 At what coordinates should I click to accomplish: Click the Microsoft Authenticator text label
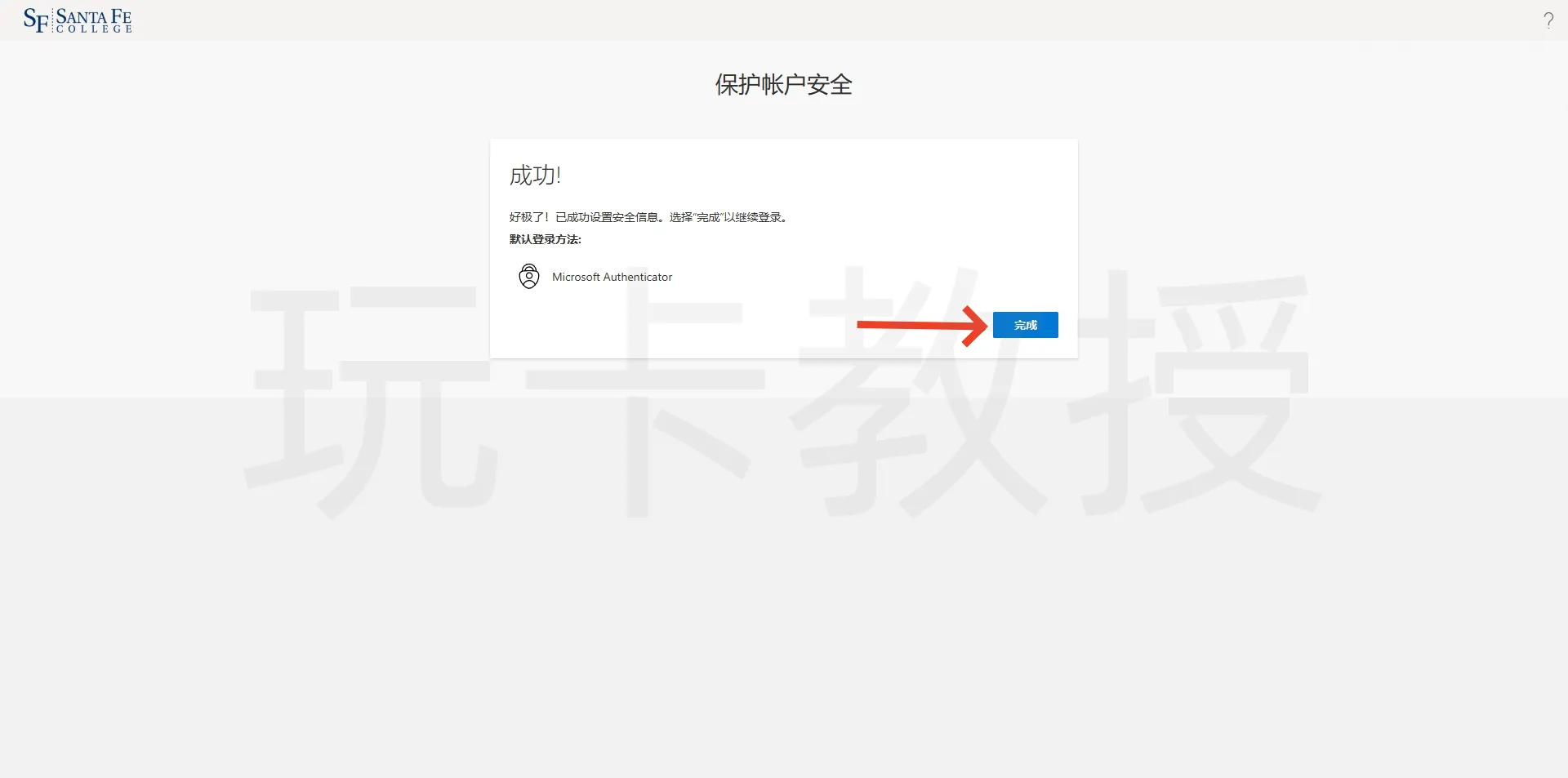pyautogui.click(x=612, y=278)
